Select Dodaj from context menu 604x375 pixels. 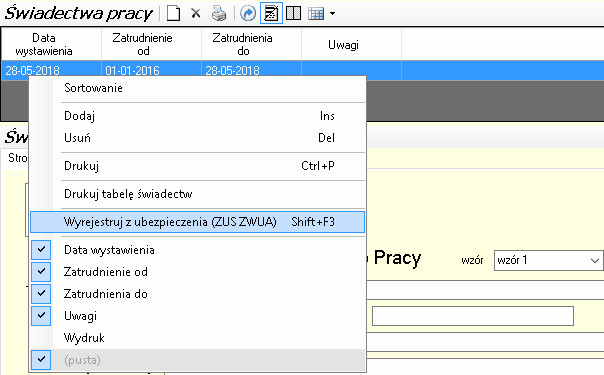pos(197,116)
